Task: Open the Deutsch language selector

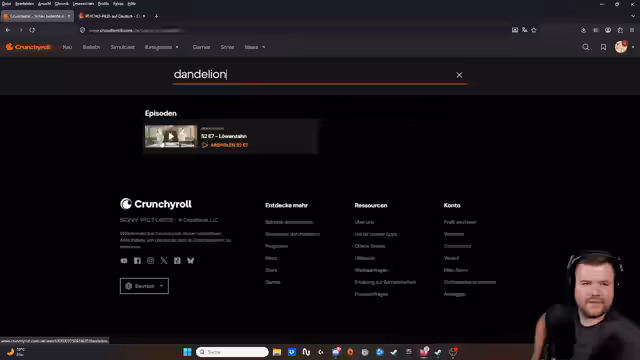Action: coord(144,286)
